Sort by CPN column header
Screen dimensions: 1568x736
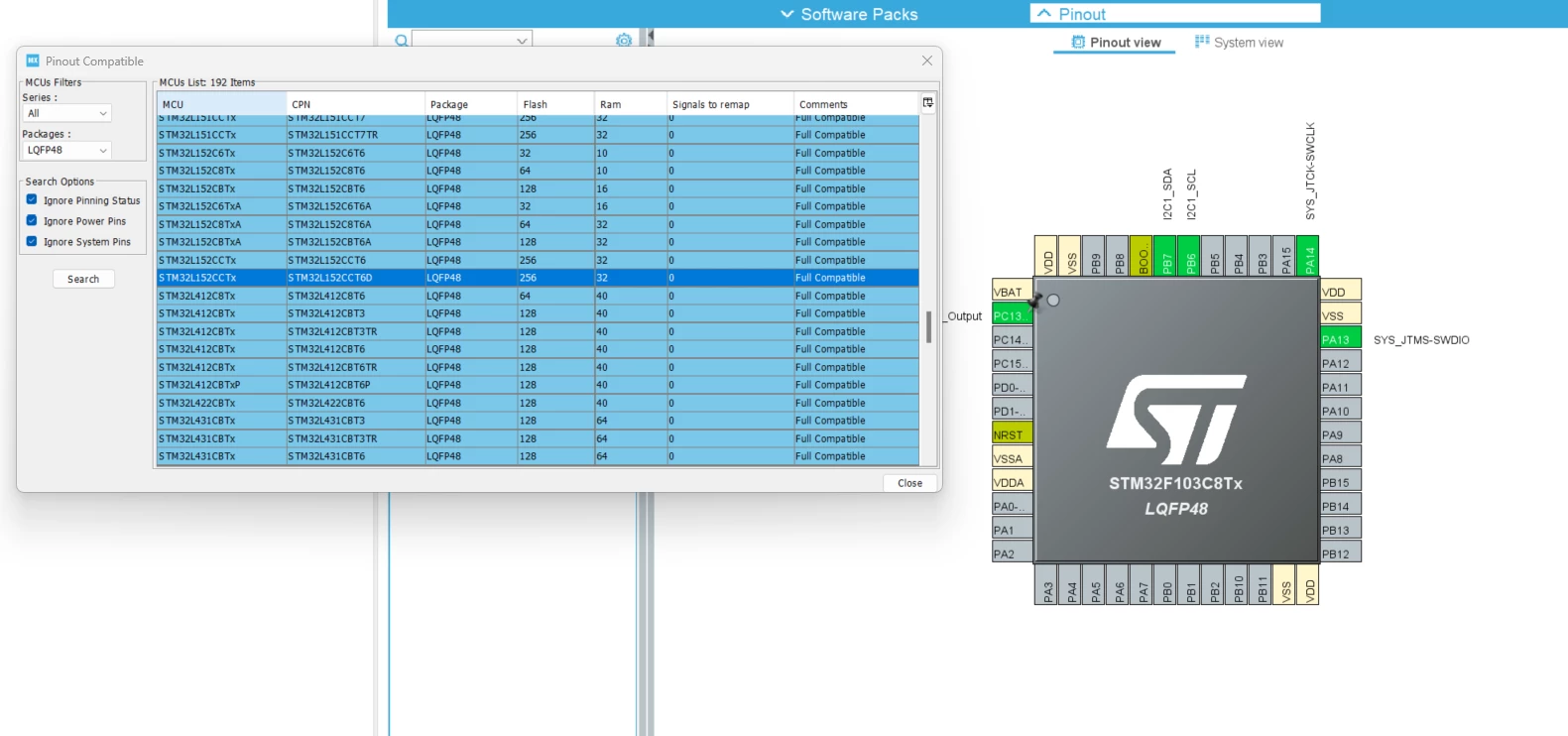coord(356,104)
